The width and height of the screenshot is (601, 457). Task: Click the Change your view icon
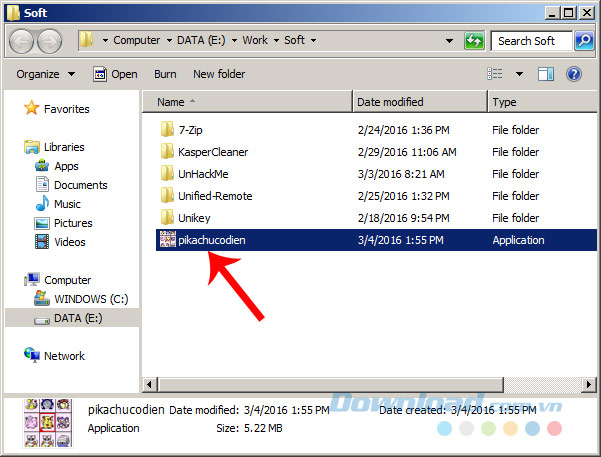[495, 74]
